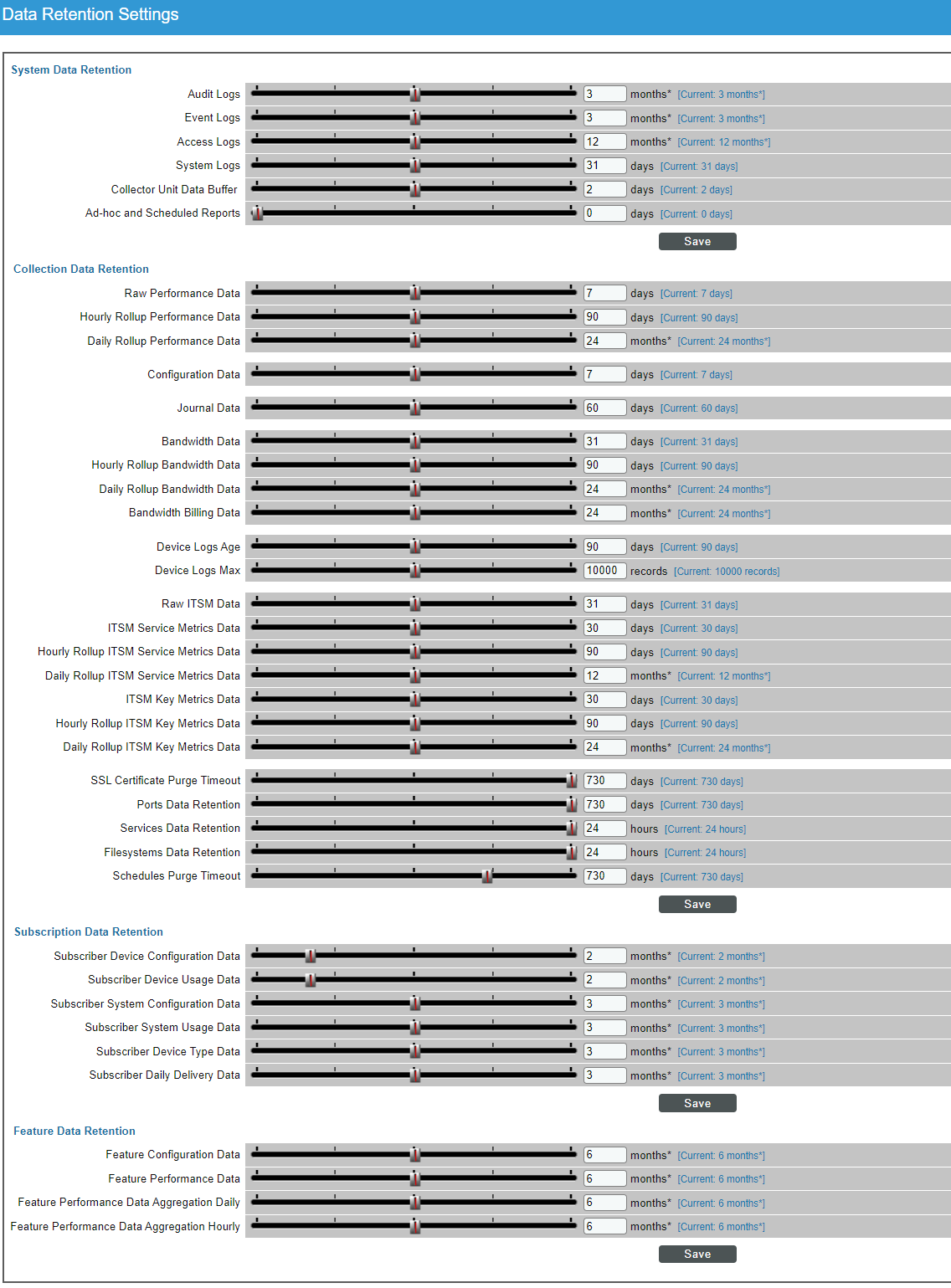Screen dimensions: 951x1288
Task: Click the Ad-hoc and Scheduled Reports slider handle
Action: [258, 213]
